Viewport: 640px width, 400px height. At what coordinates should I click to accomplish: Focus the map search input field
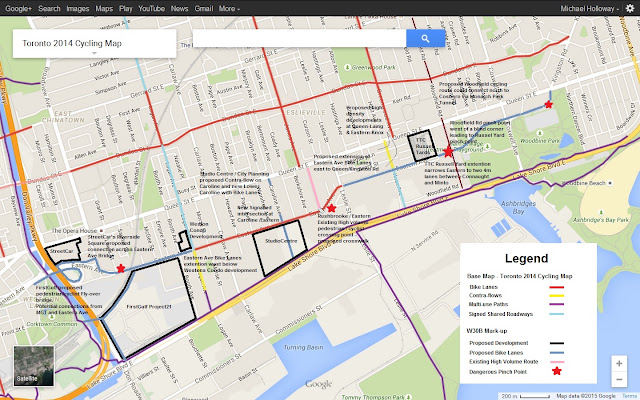point(299,38)
